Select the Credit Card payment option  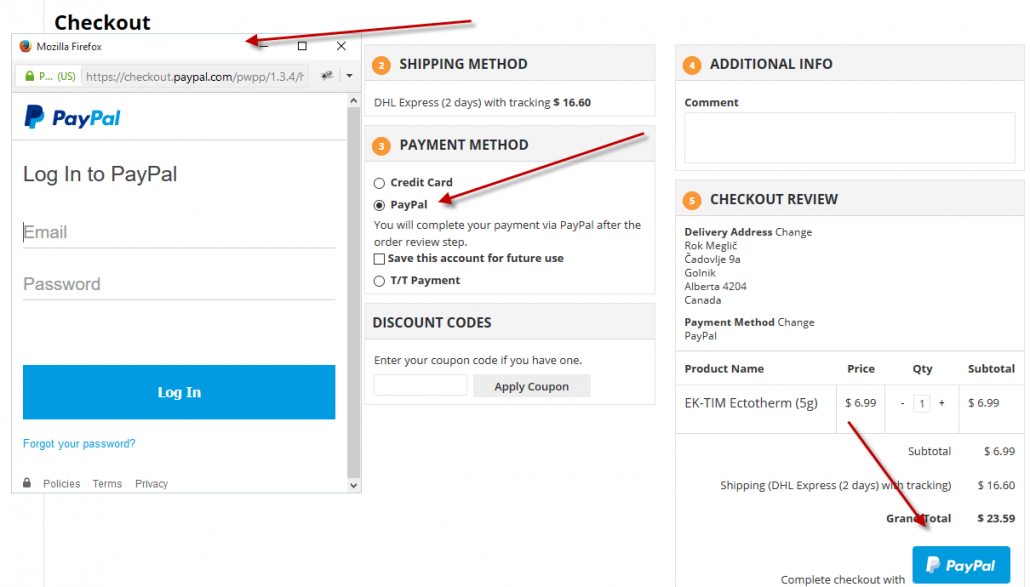pos(379,183)
